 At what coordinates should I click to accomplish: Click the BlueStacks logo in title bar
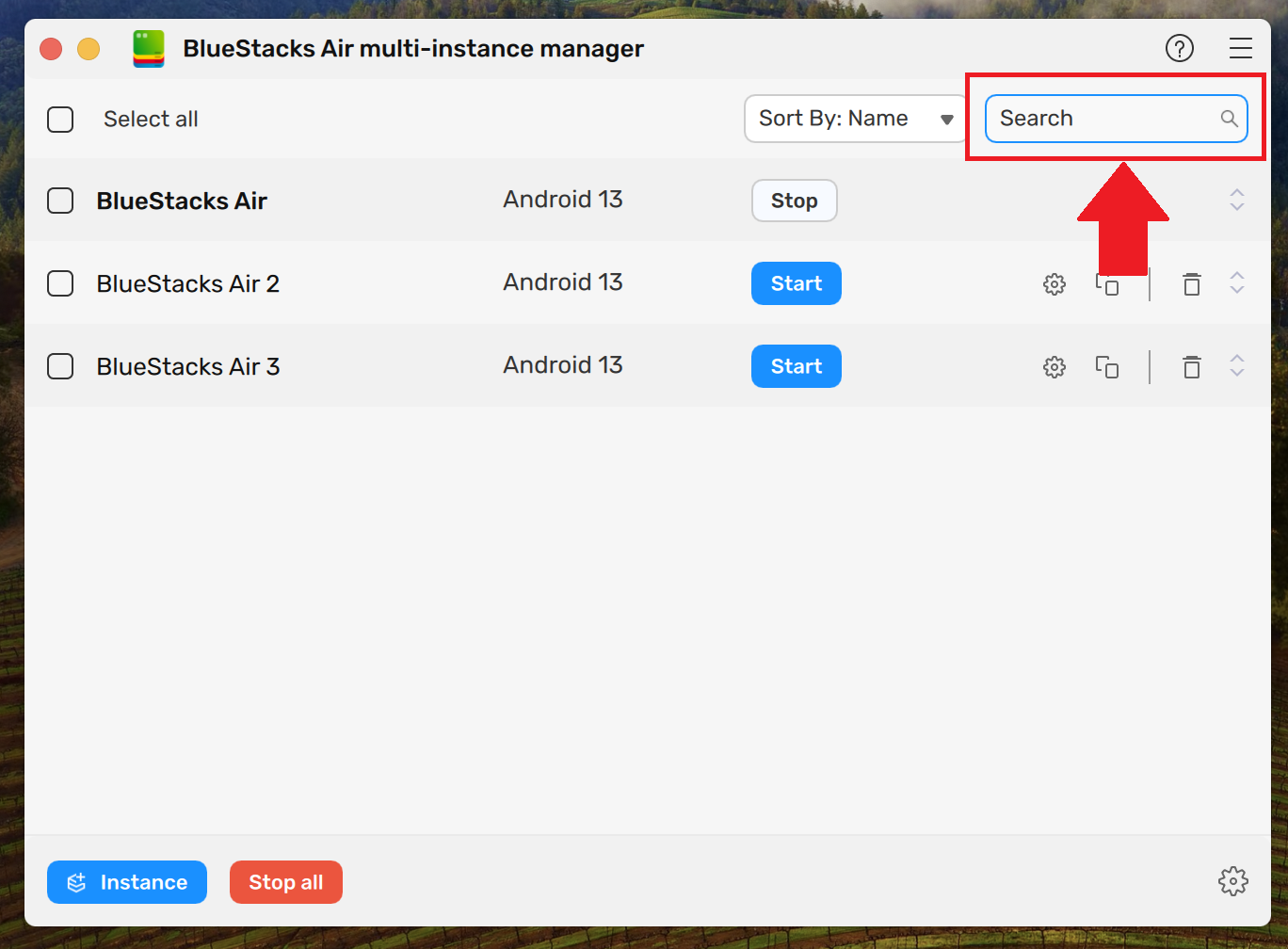tap(149, 48)
